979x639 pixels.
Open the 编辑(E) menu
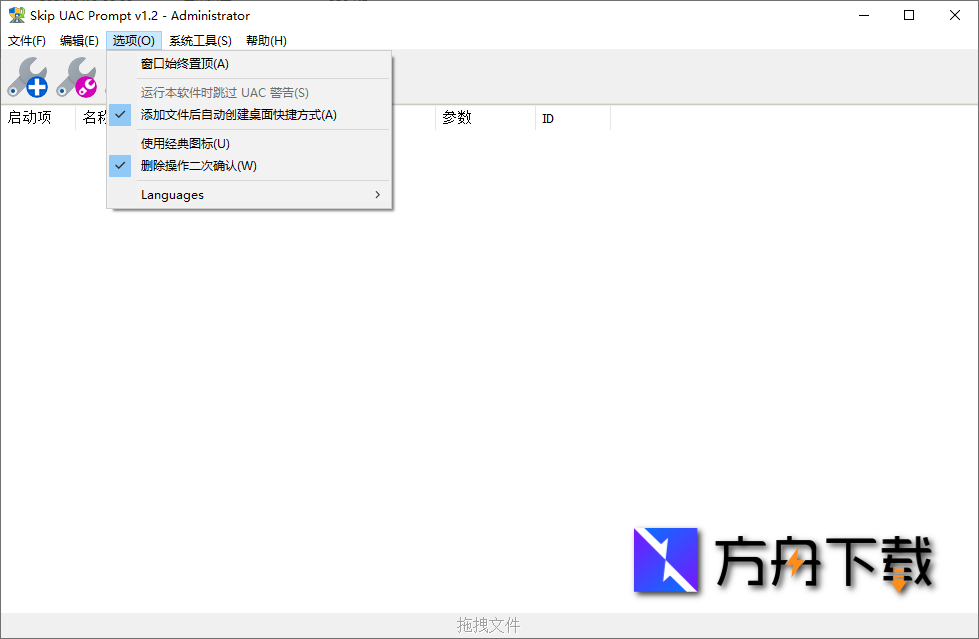tap(79, 40)
